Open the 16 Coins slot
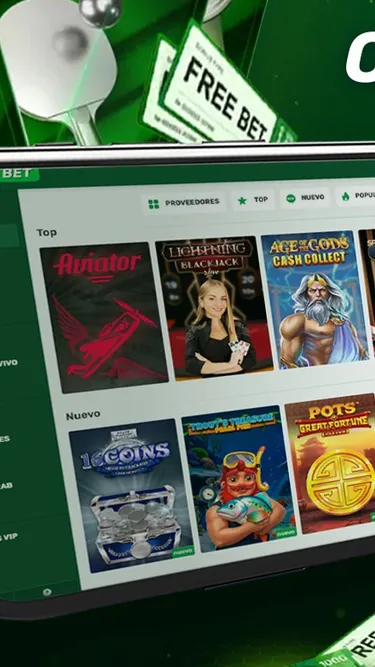 [x=132, y=496]
